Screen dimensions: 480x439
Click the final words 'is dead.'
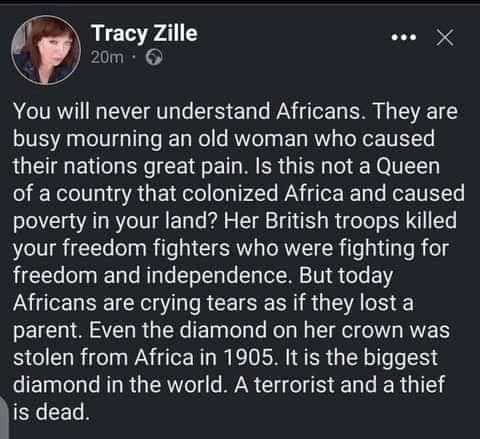click(x=52, y=412)
